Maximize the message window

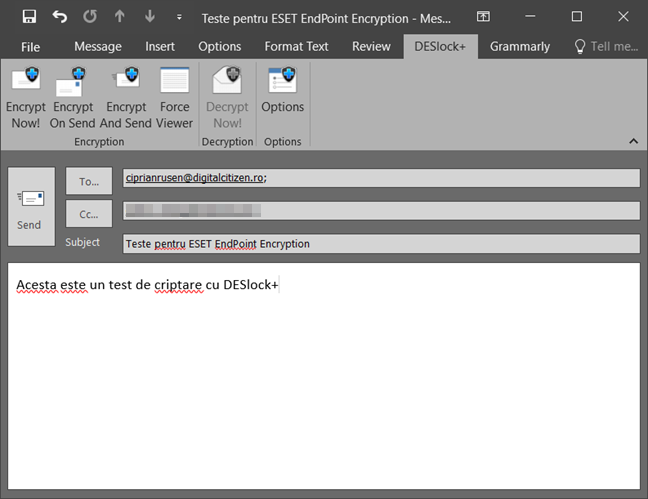point(577,17)
